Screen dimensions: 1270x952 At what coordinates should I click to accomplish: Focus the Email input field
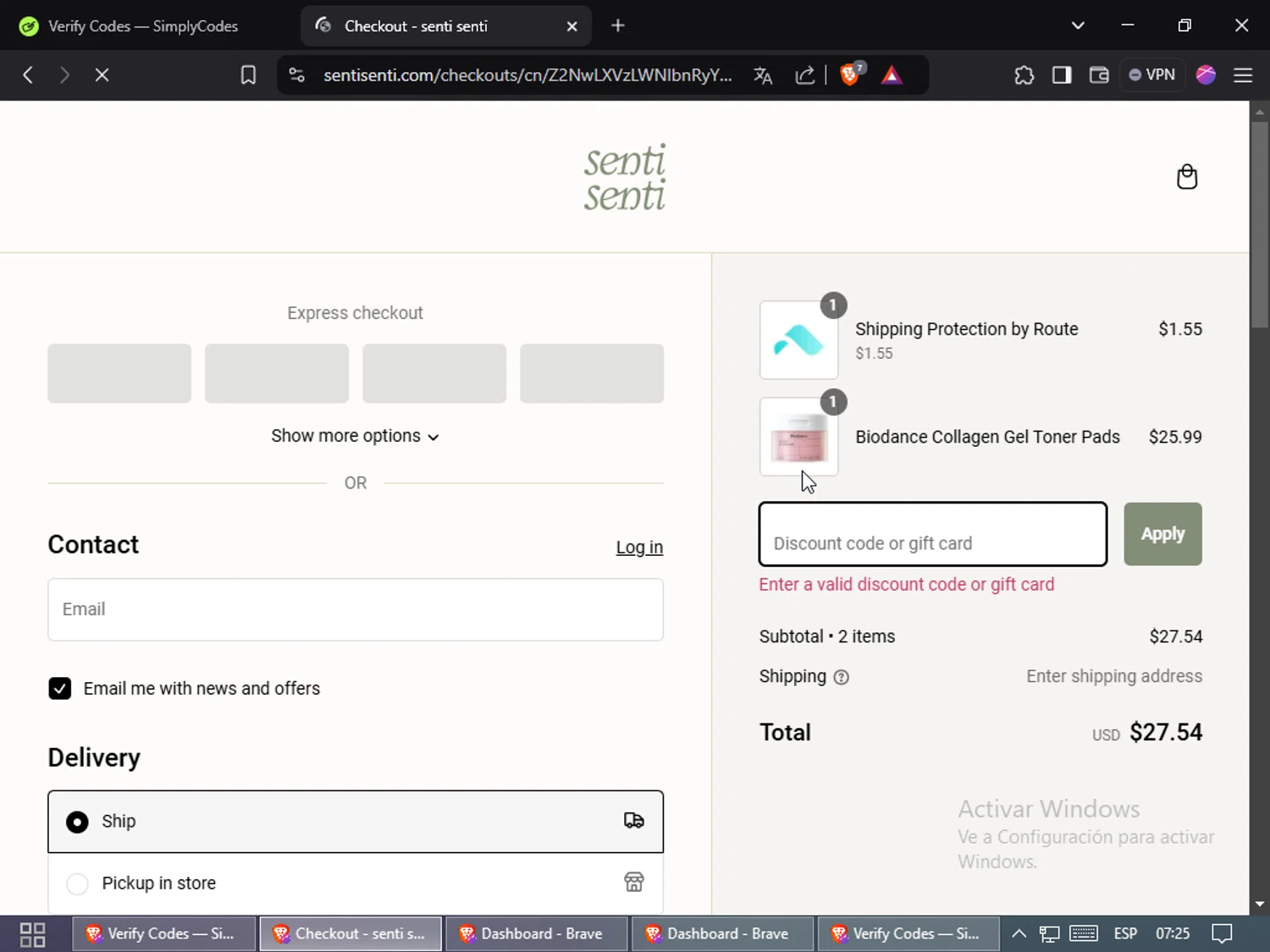[356, 609]
